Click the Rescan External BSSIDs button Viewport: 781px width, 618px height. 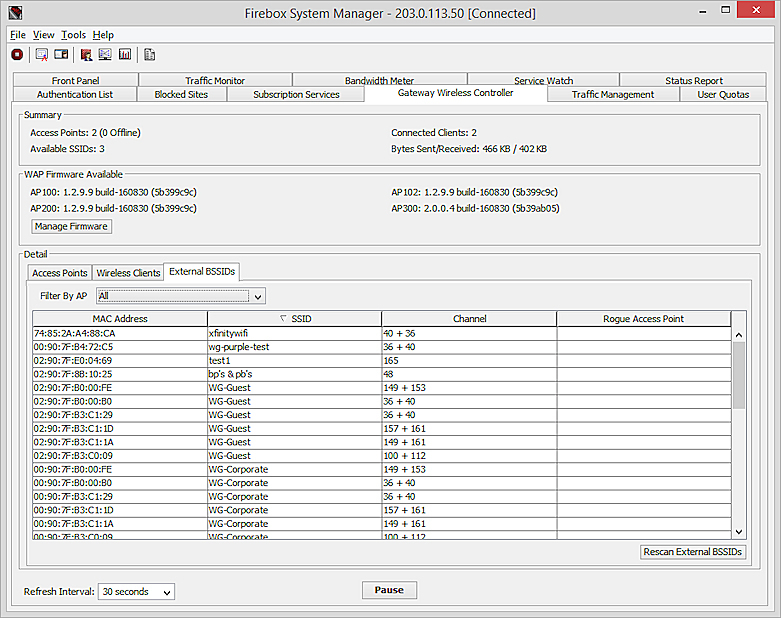coord(693,552)
